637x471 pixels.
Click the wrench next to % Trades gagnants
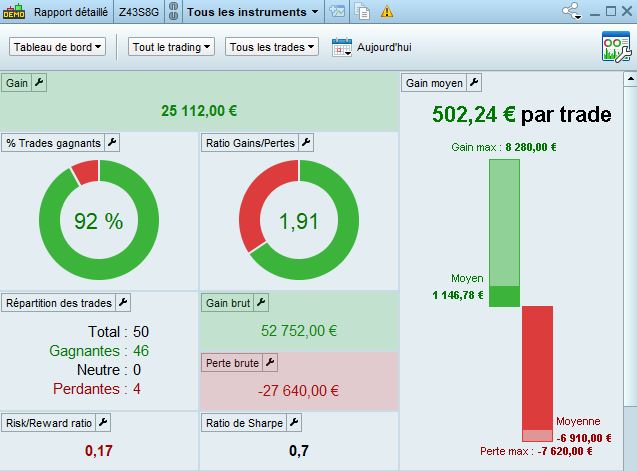(x=112, y=143)
